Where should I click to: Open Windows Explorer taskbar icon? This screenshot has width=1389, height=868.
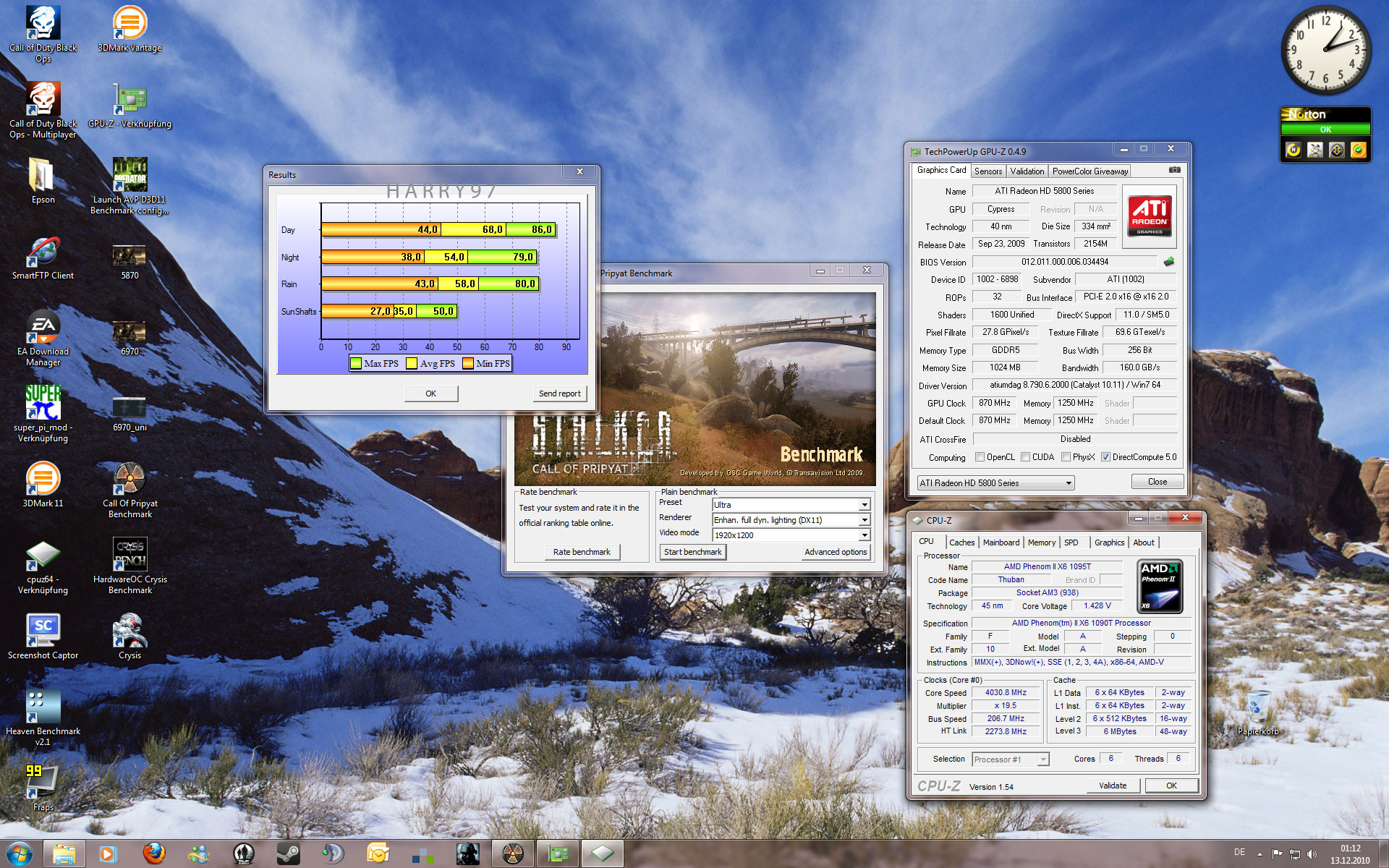pos(64,854)
